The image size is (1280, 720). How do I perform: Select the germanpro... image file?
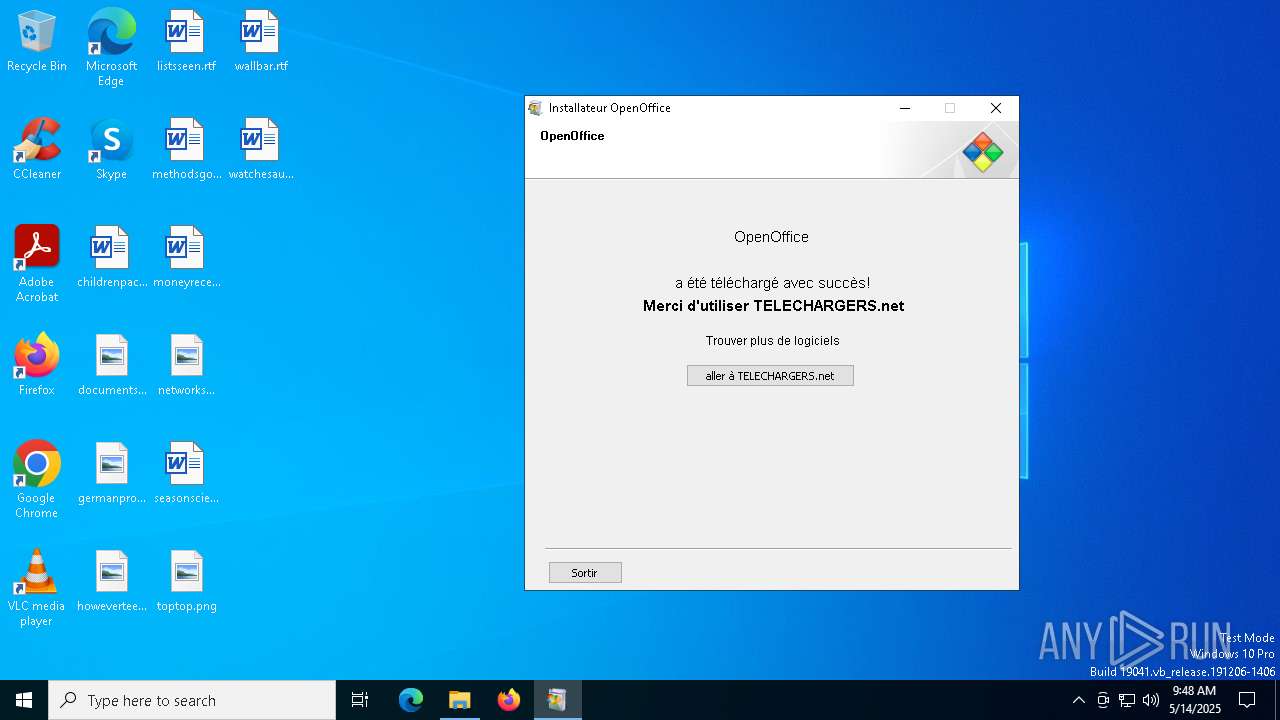[111, 474]
